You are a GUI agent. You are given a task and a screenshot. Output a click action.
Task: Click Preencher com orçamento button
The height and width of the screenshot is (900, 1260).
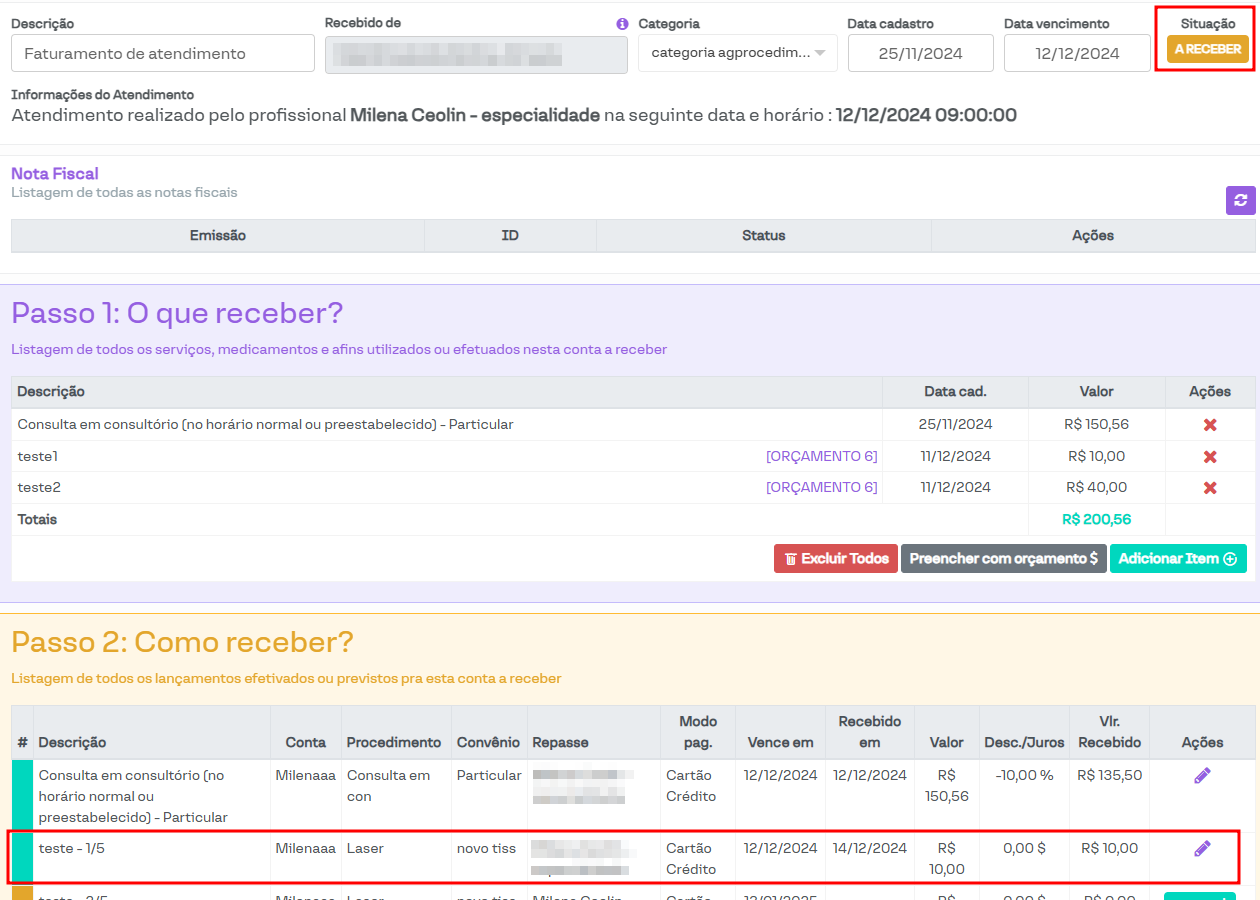(1003, 559)
